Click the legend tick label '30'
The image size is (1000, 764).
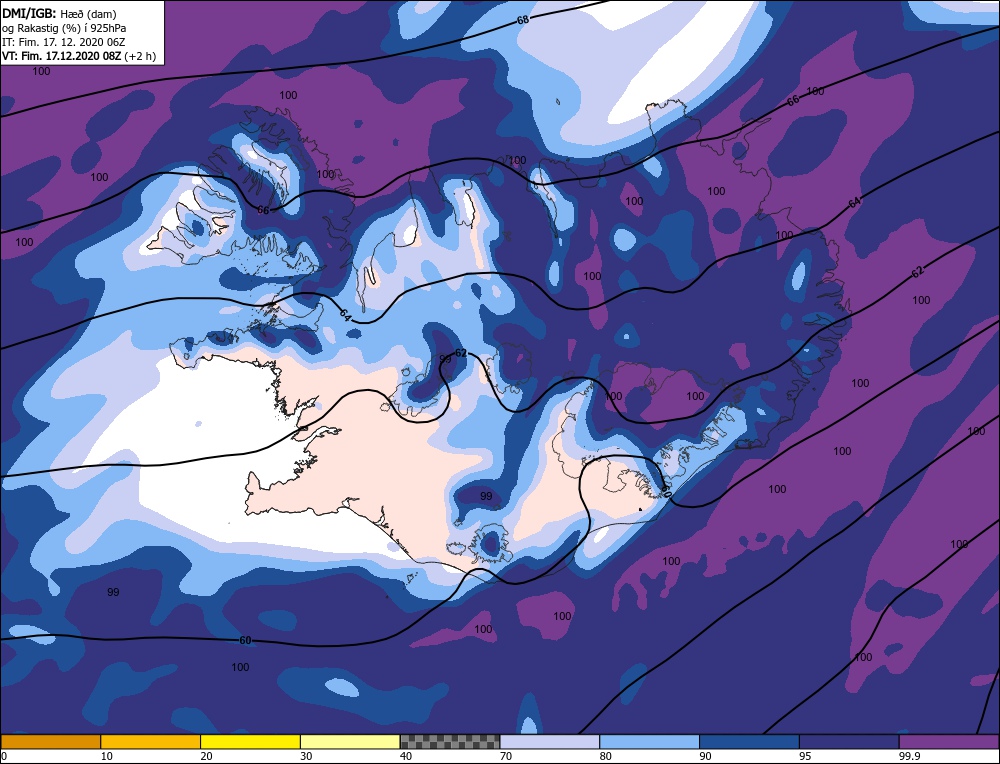tap(306, 756)
